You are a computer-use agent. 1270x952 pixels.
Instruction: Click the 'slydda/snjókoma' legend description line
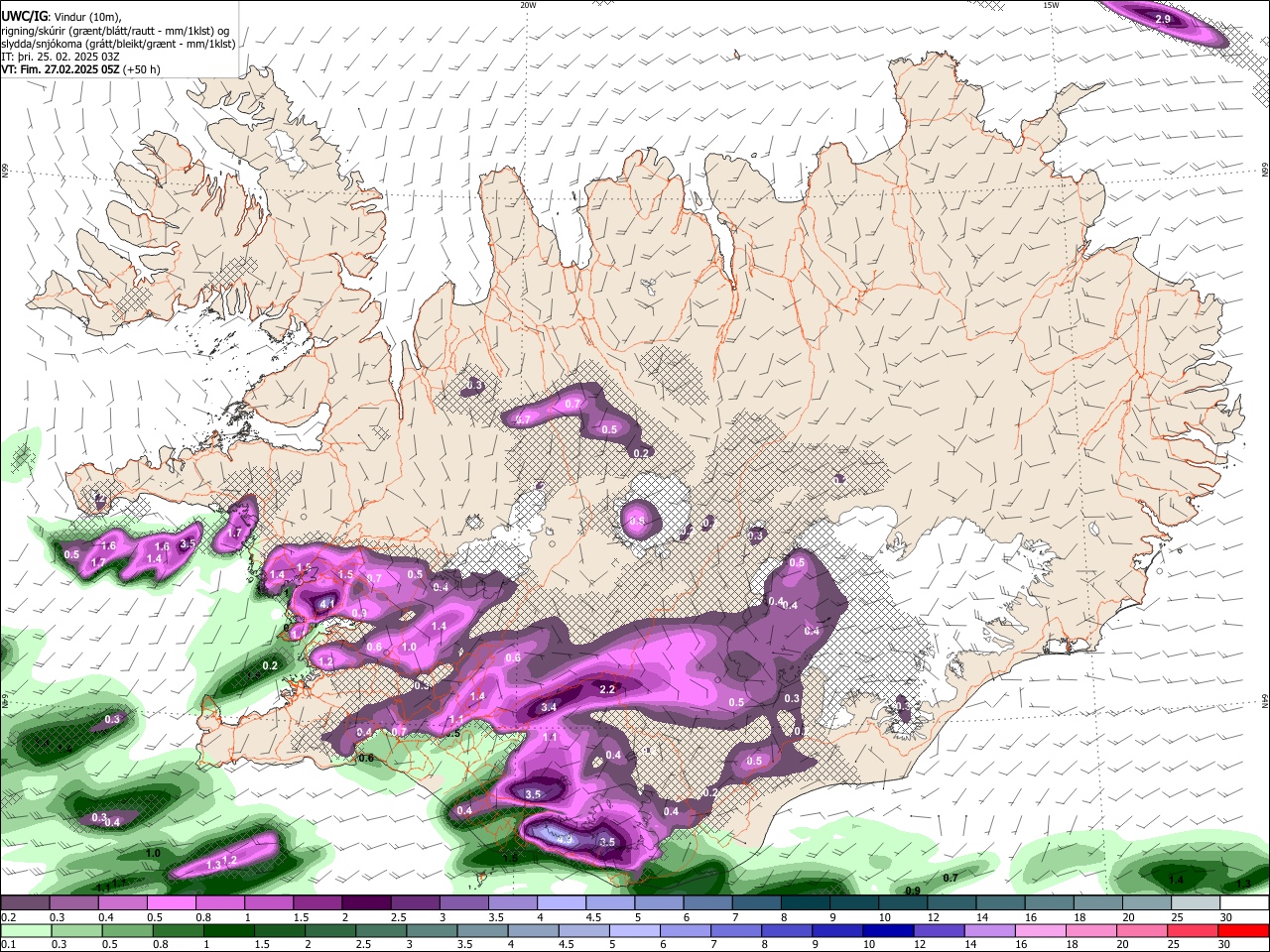coord(118,44)
